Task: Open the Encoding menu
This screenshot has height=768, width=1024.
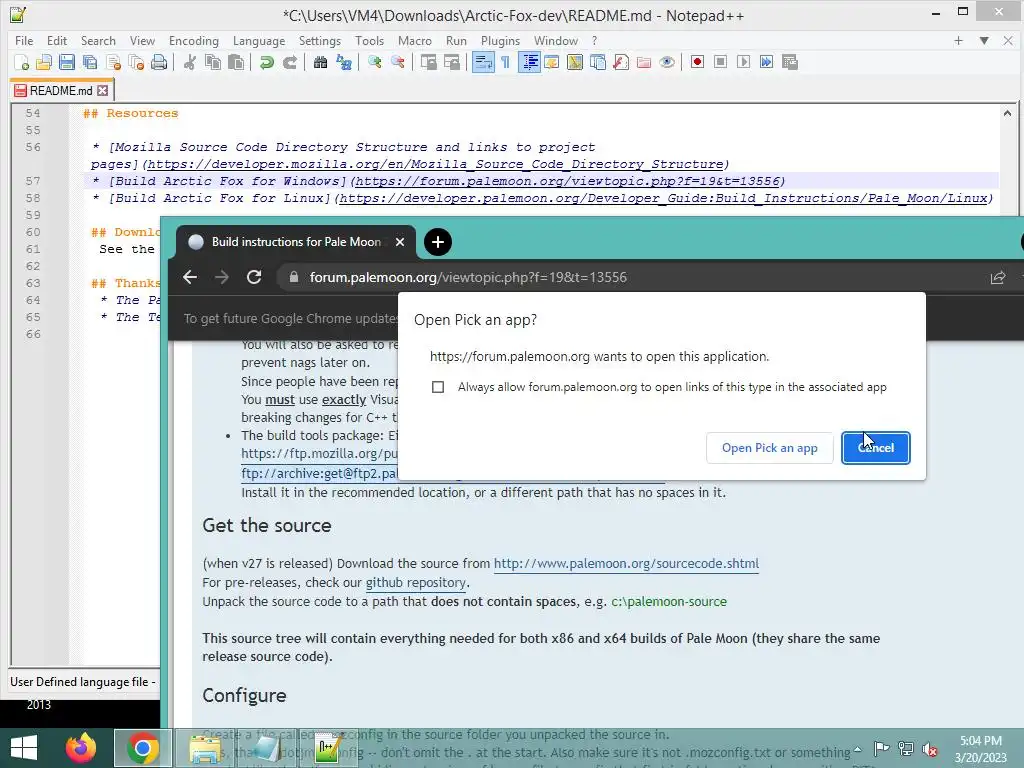Action: 194,40
